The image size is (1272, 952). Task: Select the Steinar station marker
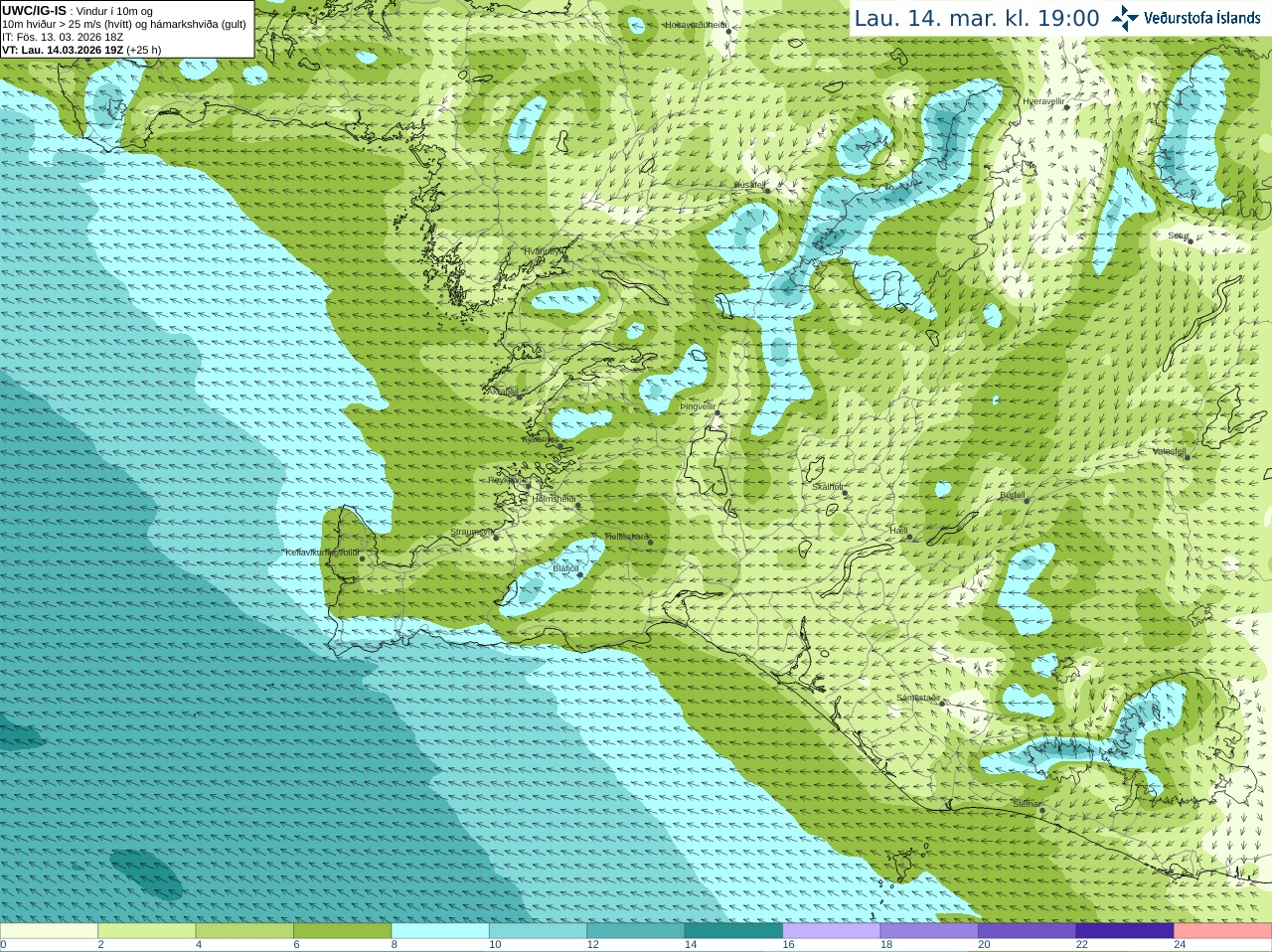coord(1042,811)
